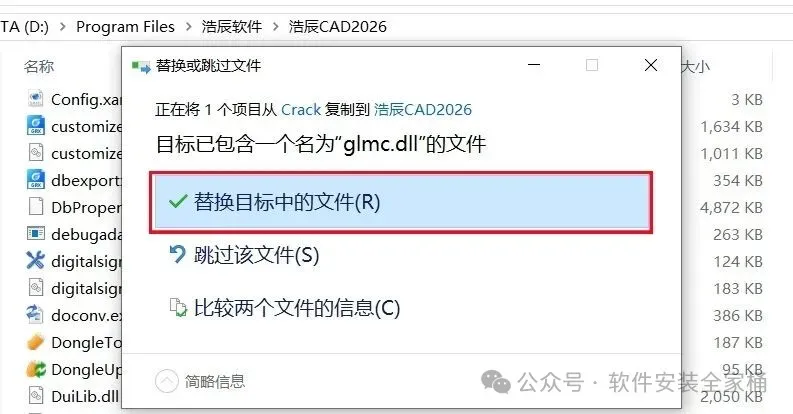Open the Crack source folder link
Screen dimensions: 793x414
coord(301,110)
